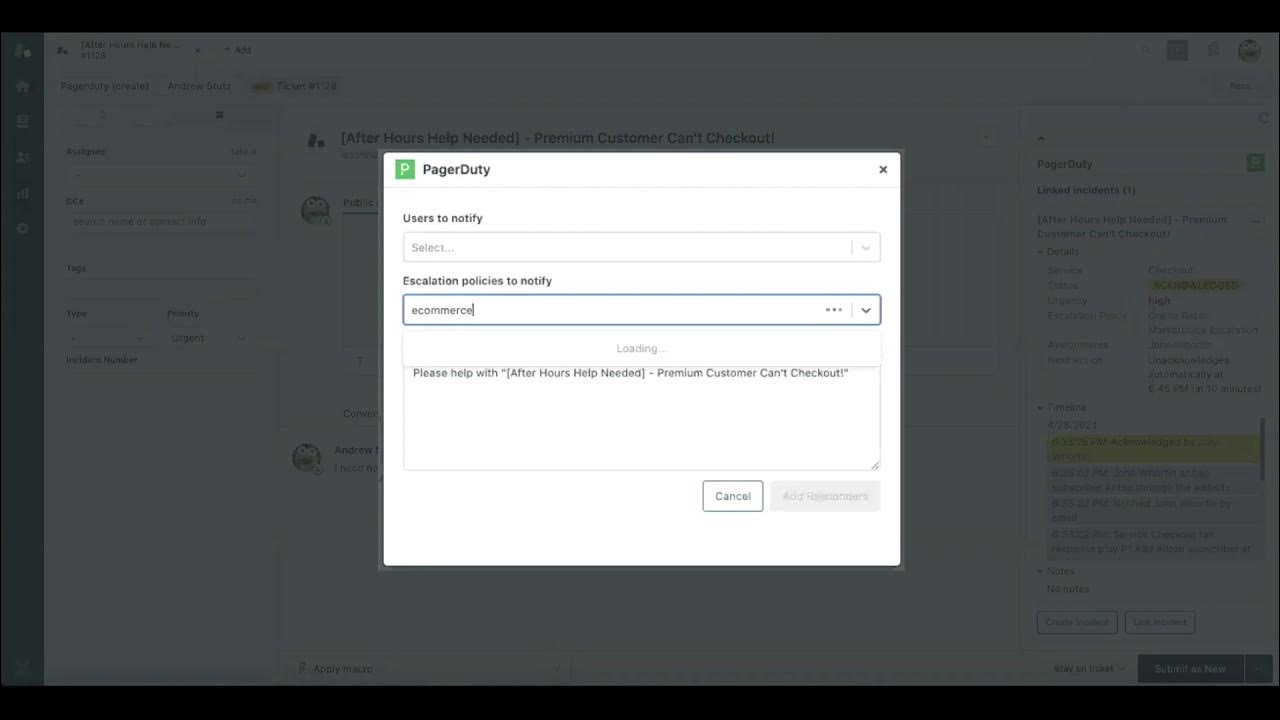
Task: Open the Stay on ticket dropdown
Action: [1089, 668]
